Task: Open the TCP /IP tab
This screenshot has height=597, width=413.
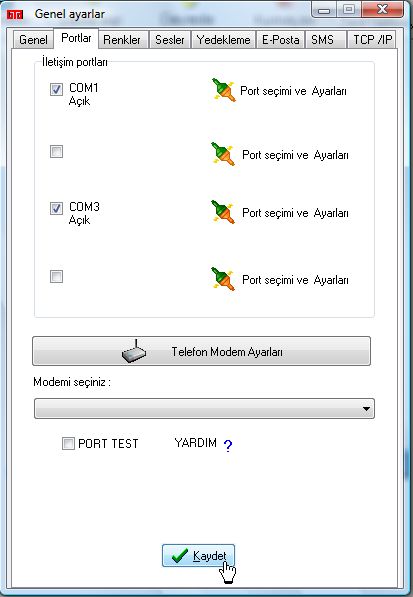Action: coord(372,40)
